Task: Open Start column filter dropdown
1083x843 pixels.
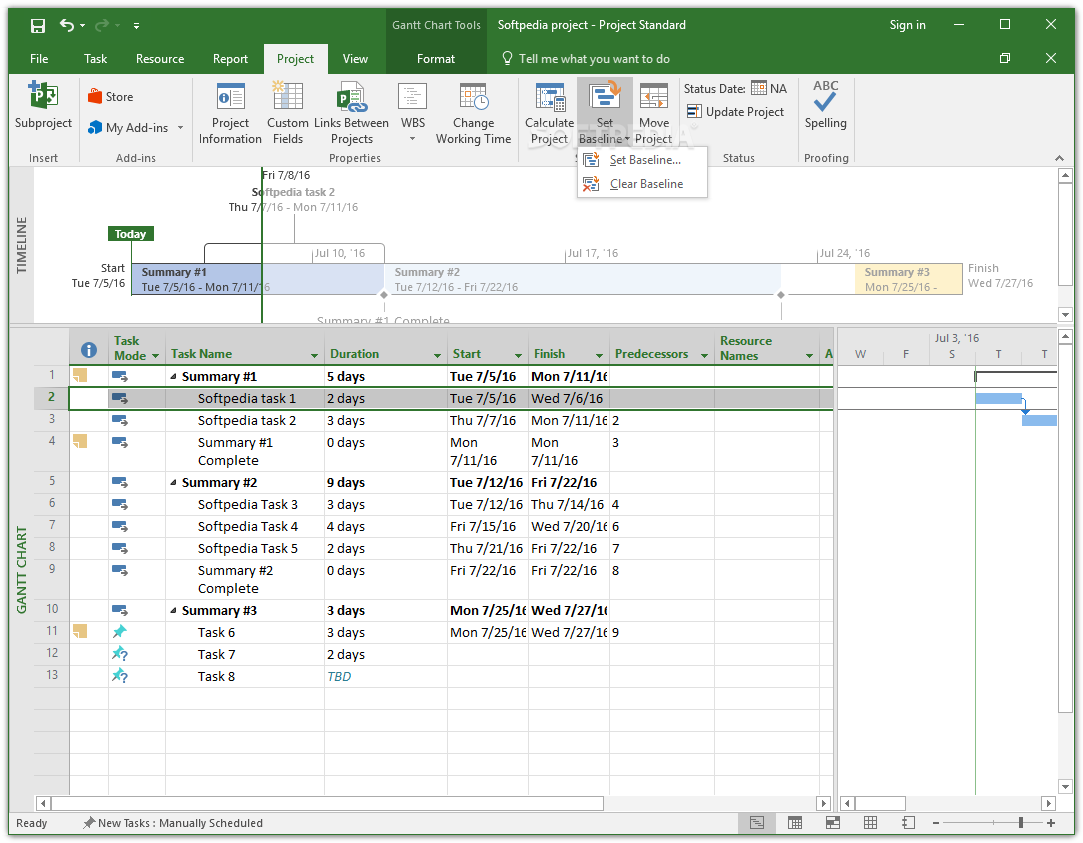Action: pos(518,356)
